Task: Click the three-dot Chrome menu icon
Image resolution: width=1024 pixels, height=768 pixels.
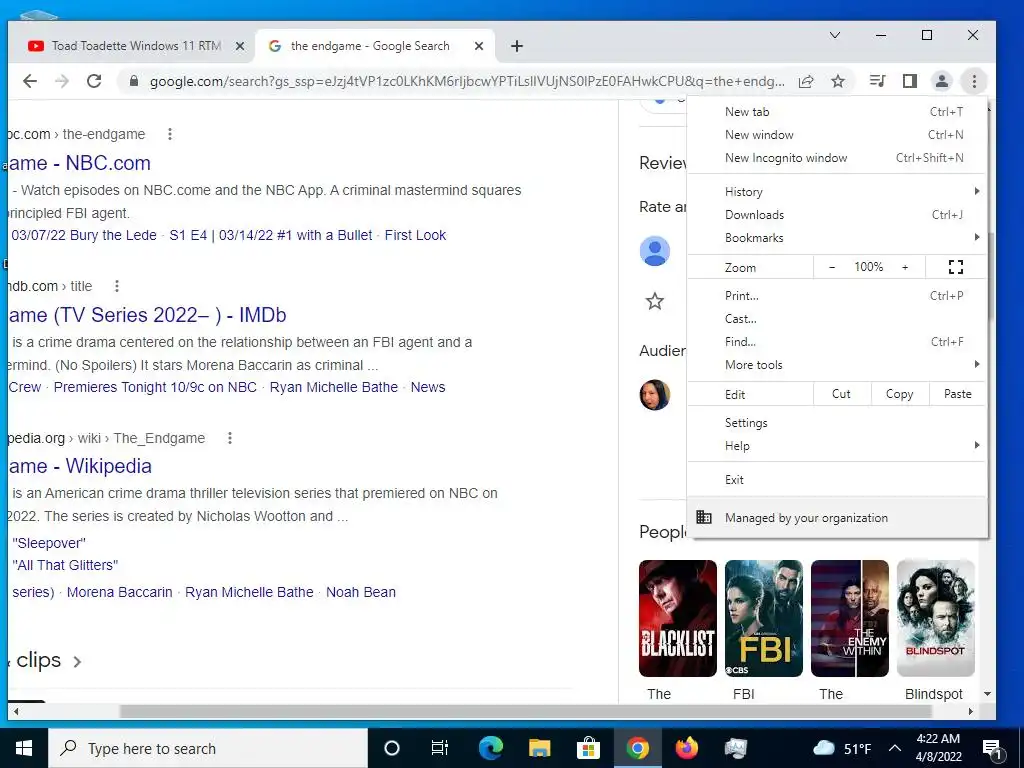Action: (x=974, y=81)
